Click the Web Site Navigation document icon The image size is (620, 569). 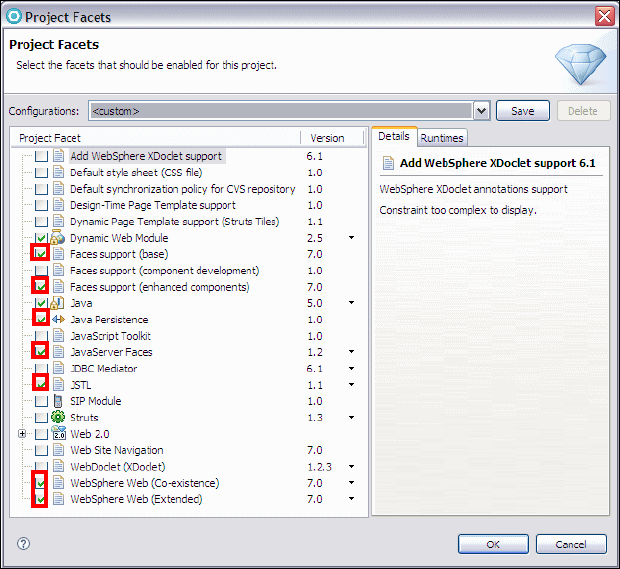point(58,450)
